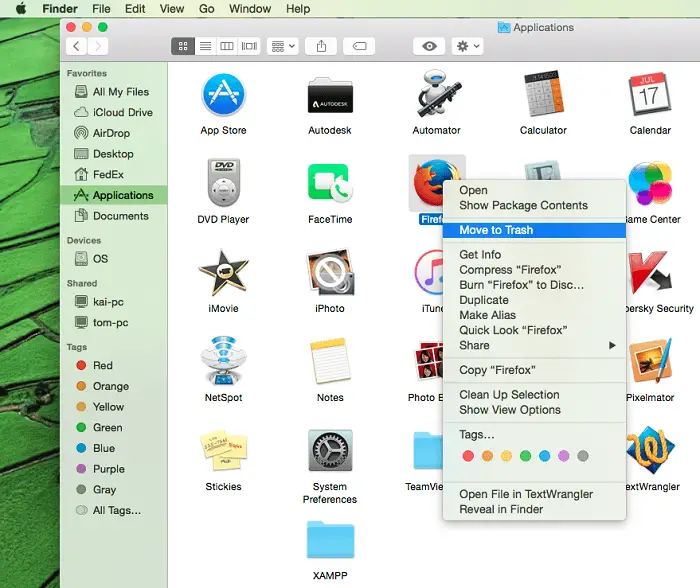Select the Firefox app icon
Image resolution: width=700 pixels, height=588 pixels.
click(429, 183)
